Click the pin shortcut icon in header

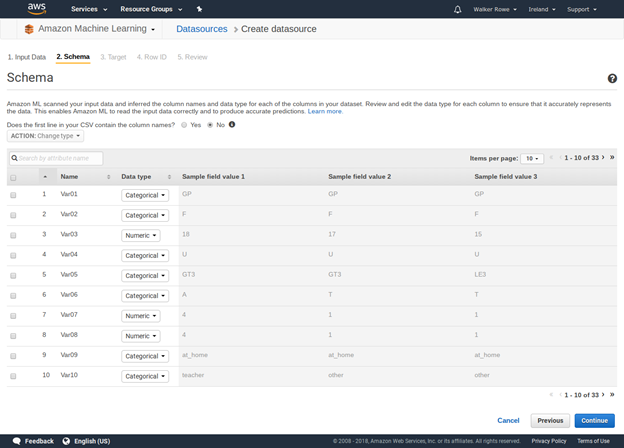pos(199,9)
